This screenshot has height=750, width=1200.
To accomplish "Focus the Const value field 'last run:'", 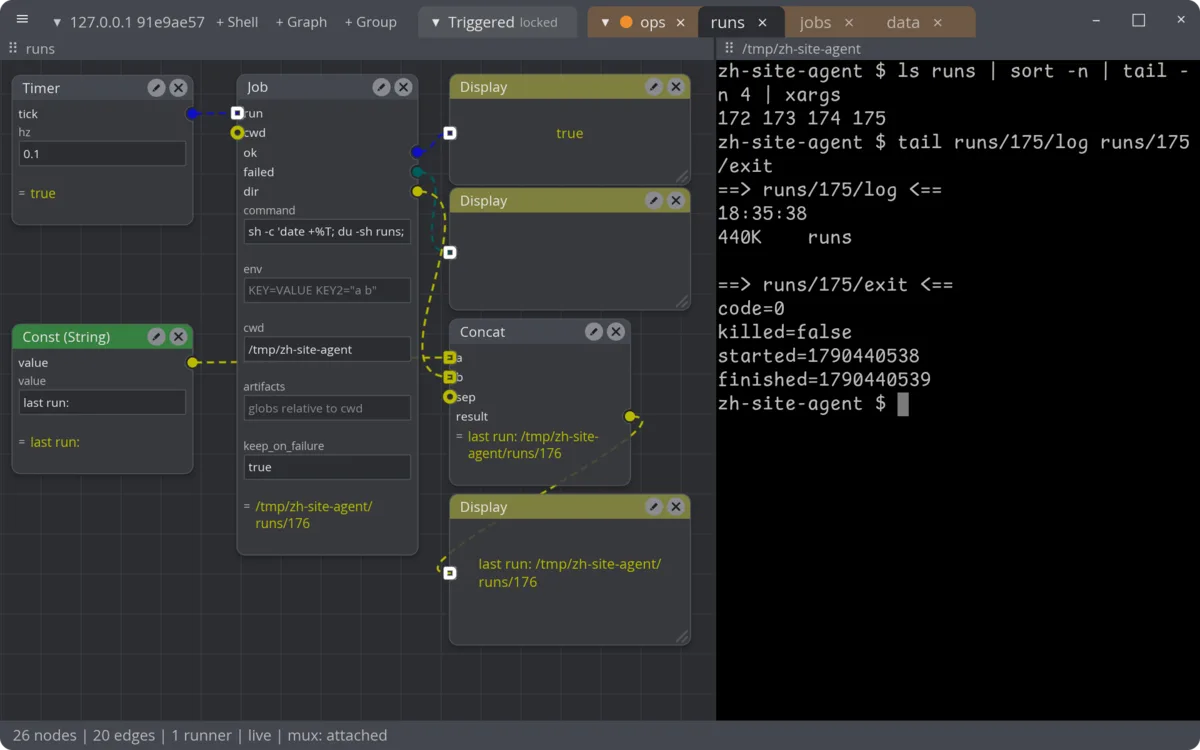I will pyautogui.click(x=102, y=402).
